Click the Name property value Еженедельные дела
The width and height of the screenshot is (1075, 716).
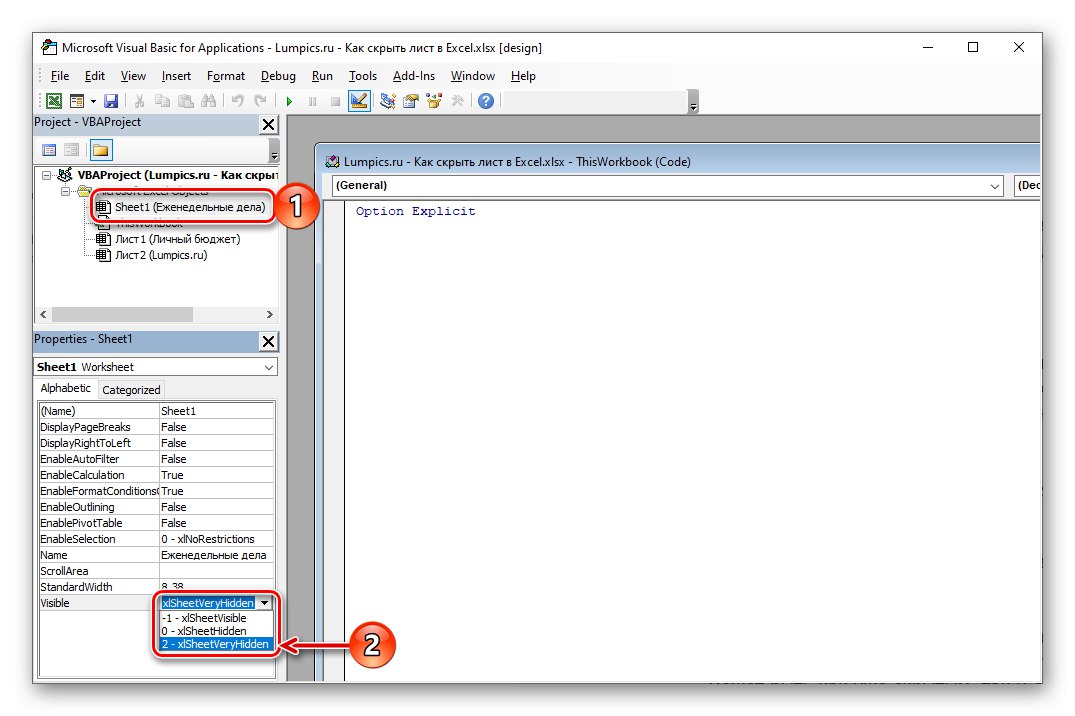[x=217, y=556]
